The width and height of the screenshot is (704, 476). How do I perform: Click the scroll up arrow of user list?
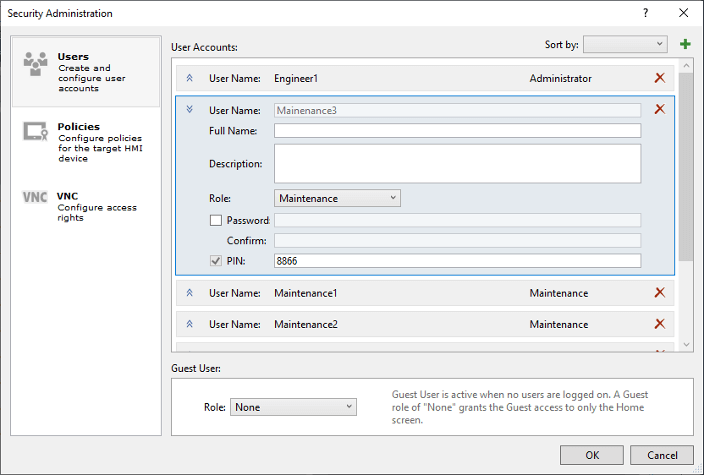tap(686, 66)
